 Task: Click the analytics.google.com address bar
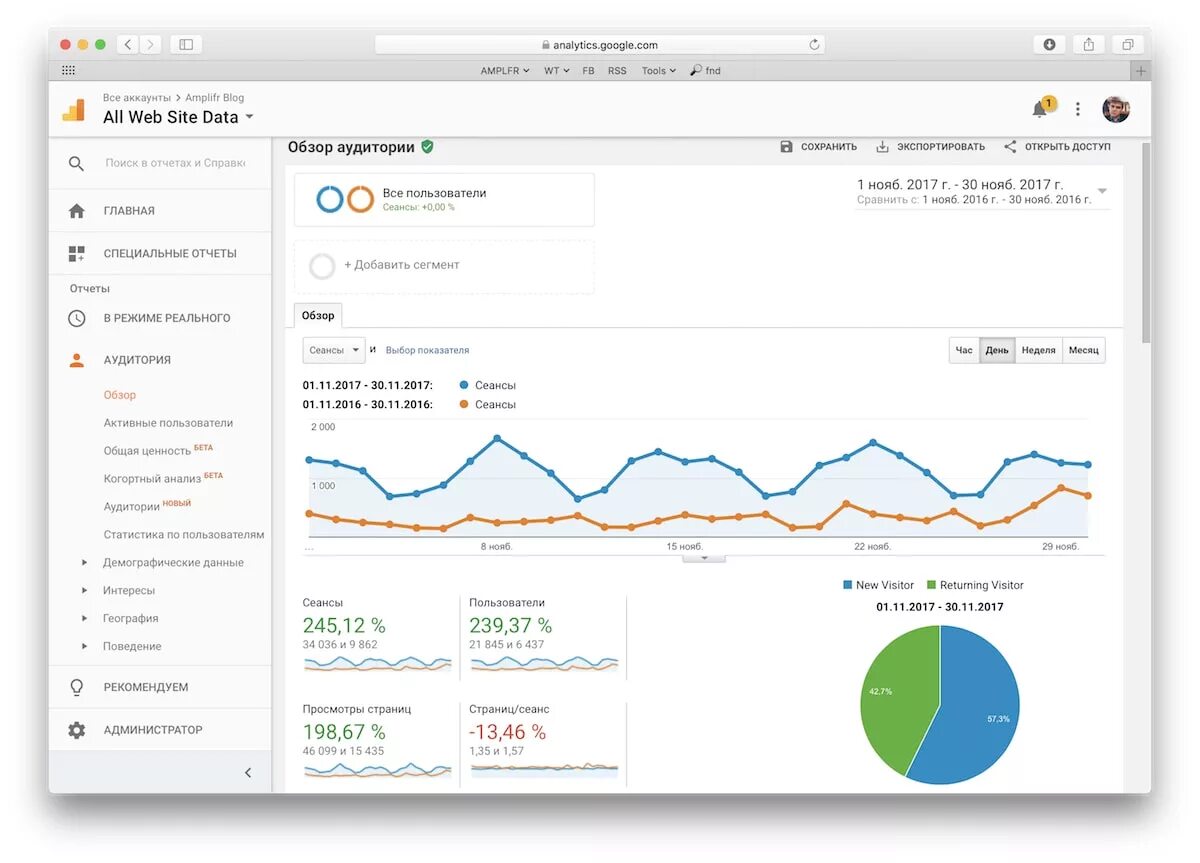600,44
